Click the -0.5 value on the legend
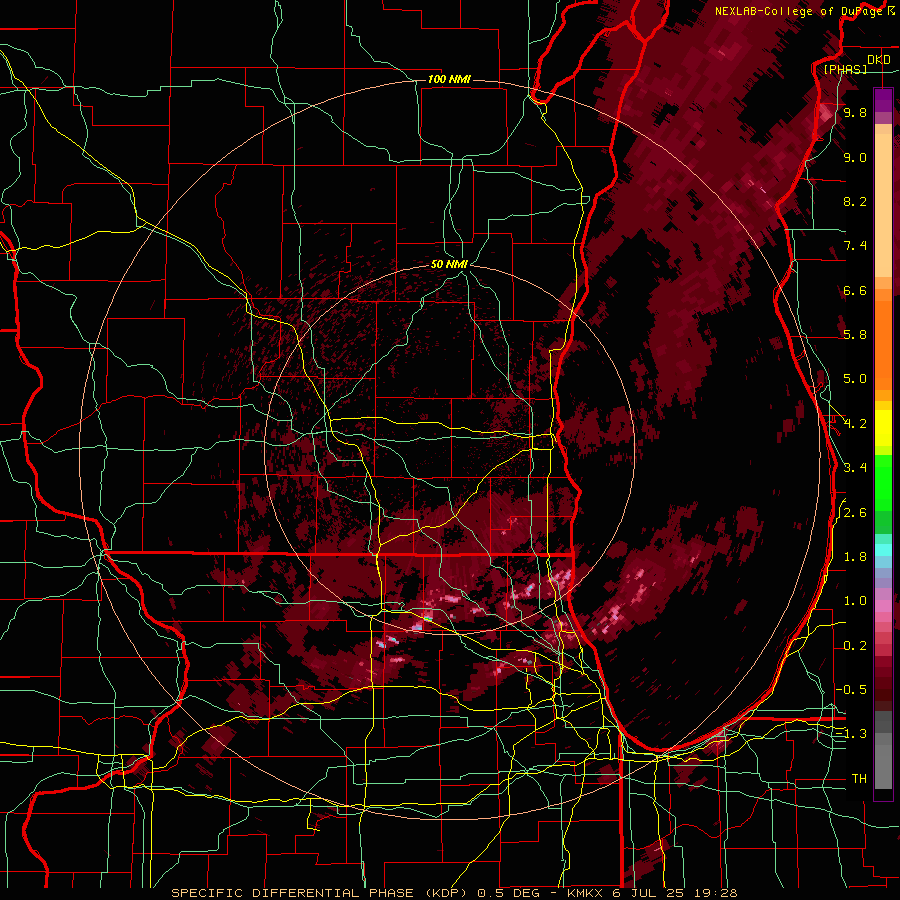Image resolution: width=900 pixels, height=900 pixels. pos(852,690)
